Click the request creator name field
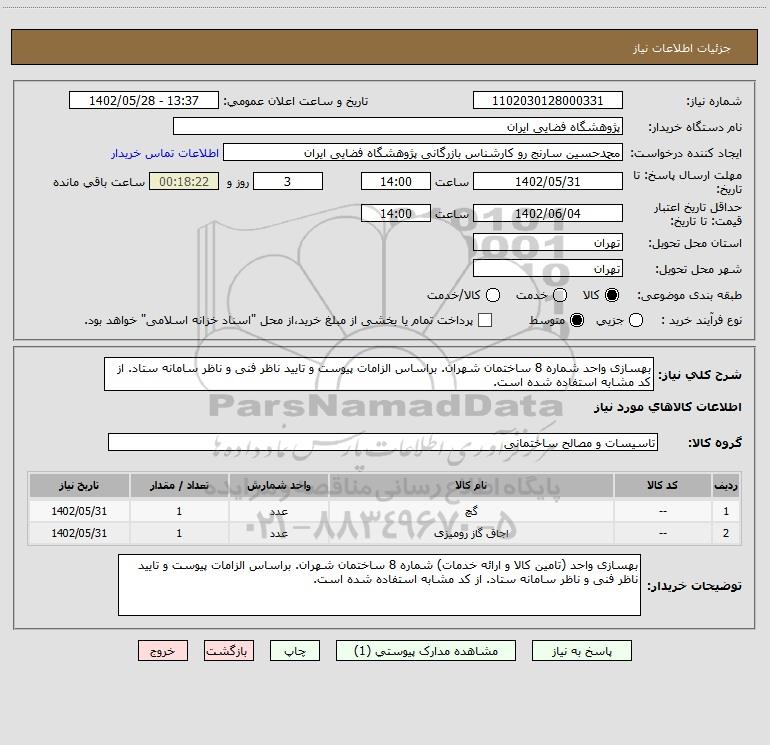The image size is (770, 745). tap(423, 153)
